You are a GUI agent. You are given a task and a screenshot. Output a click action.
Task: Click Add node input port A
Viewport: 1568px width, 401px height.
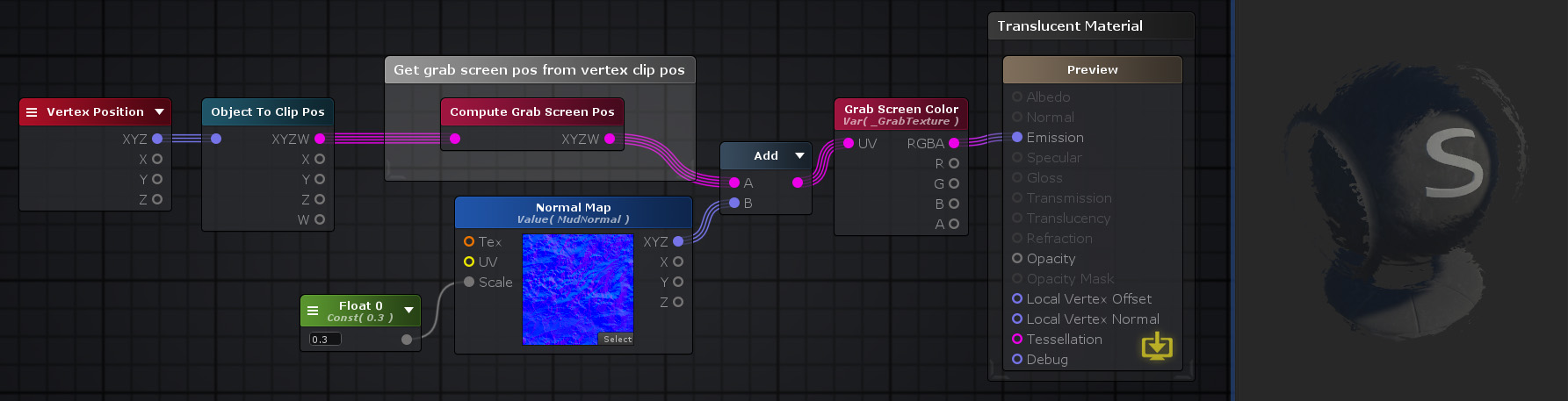(x=734, y=183)
